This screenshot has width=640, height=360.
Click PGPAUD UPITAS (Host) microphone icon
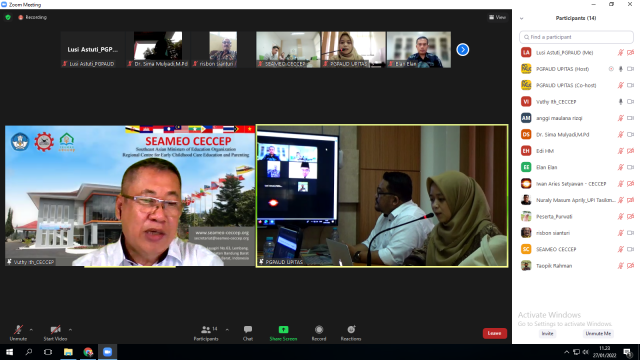tap(621, 69)
